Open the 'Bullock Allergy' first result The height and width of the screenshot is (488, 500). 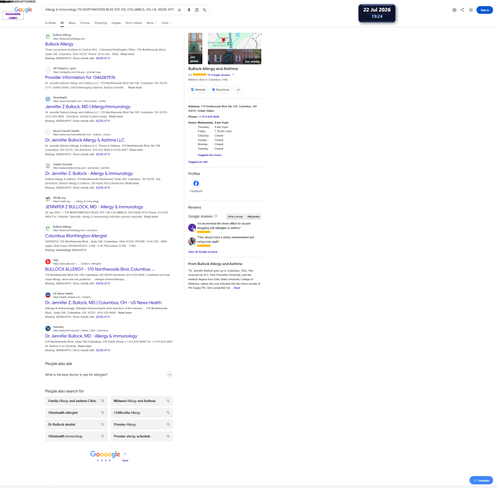[x=59, y=44]
